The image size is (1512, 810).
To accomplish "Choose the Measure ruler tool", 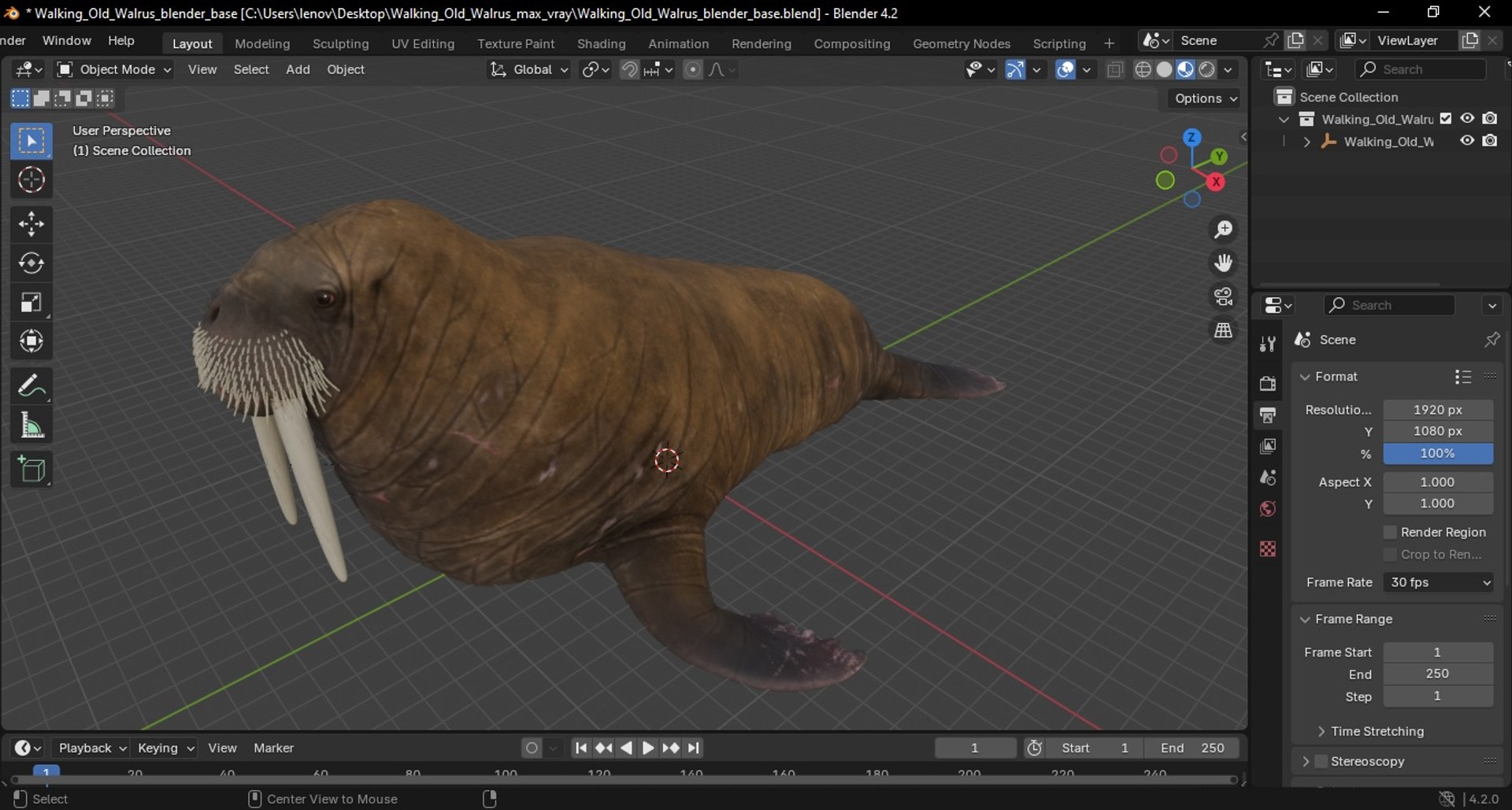I will tap(31, 425).
